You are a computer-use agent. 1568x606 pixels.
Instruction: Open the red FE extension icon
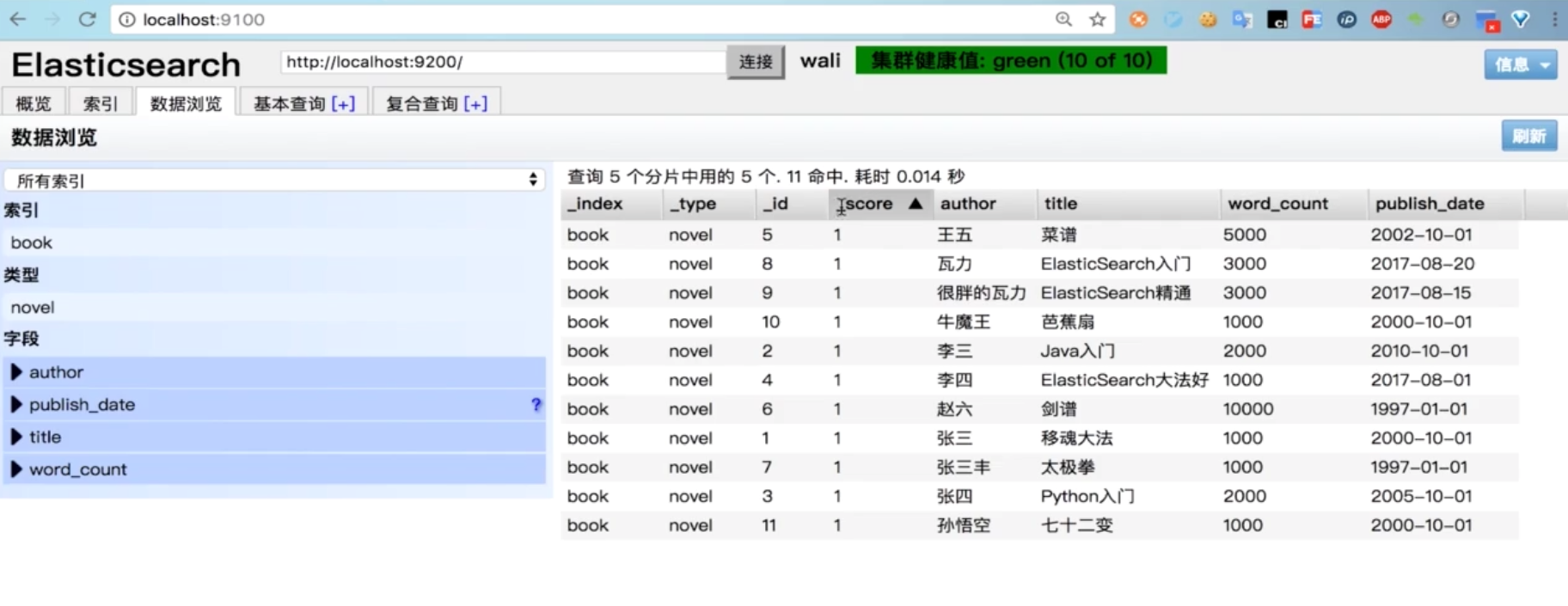pyautogui.click(x=1312, y=19)
